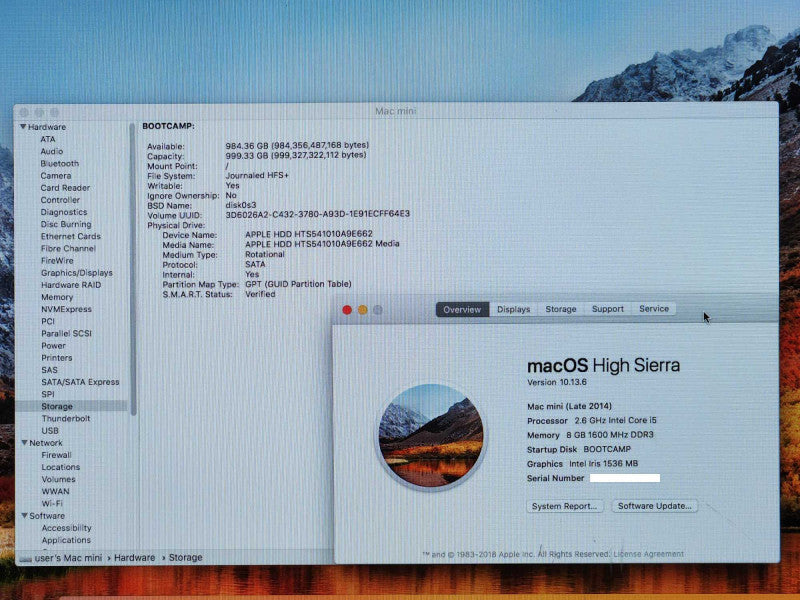Screen dimensions: 800x600
Task: Click the Journaled HFS+ file system value
Action: pyautogui.click(x=257, y=175)
